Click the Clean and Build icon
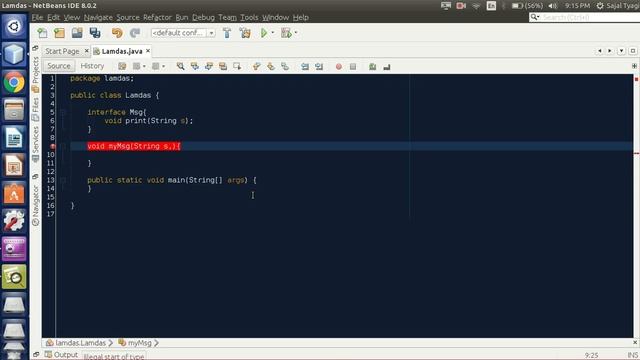The height and width of the screenshot is (360, 640). pos(245,33)
